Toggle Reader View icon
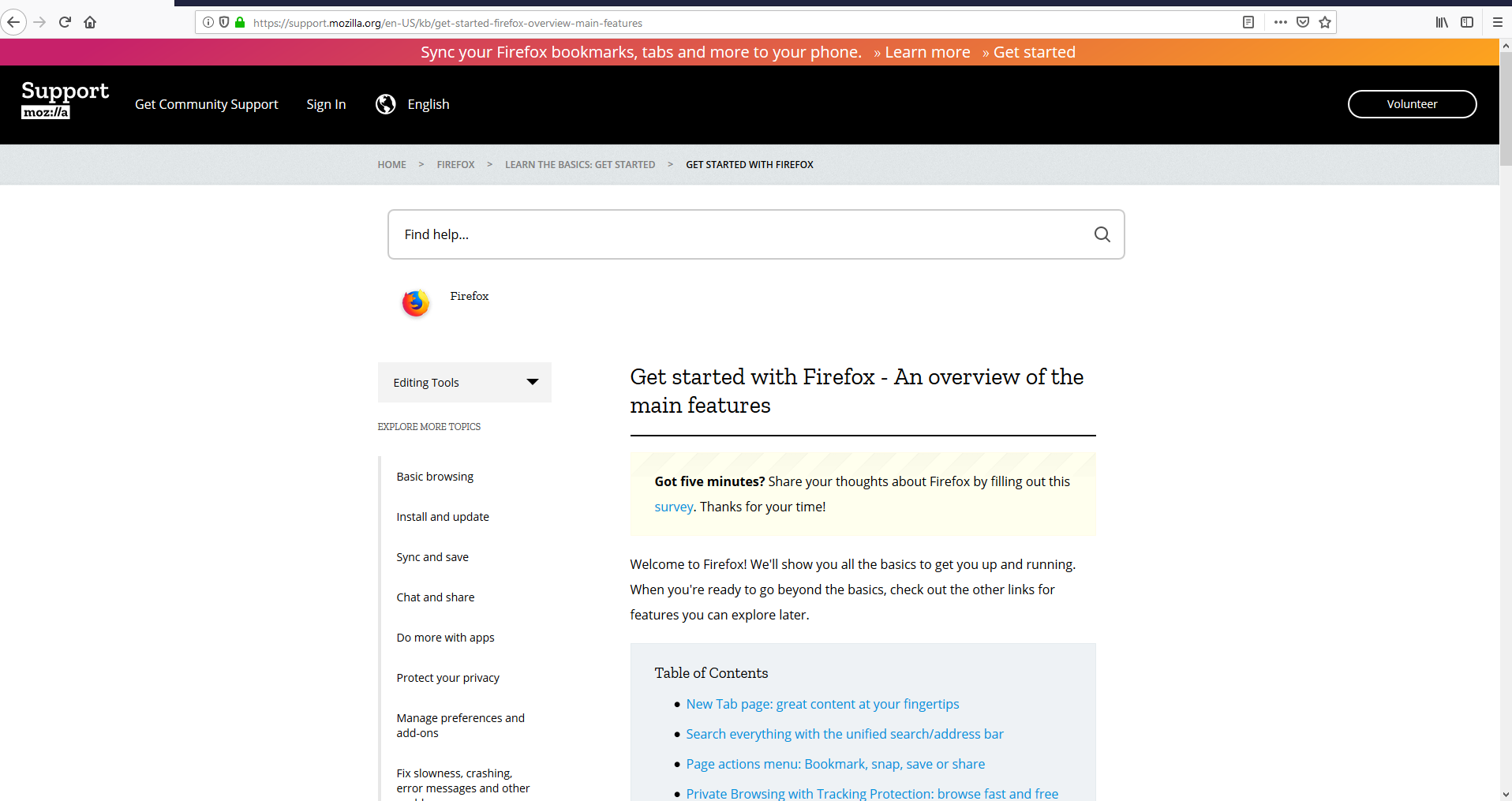Image resolution: width=1512 pixels, height=801 pixels. [1248, 22]
